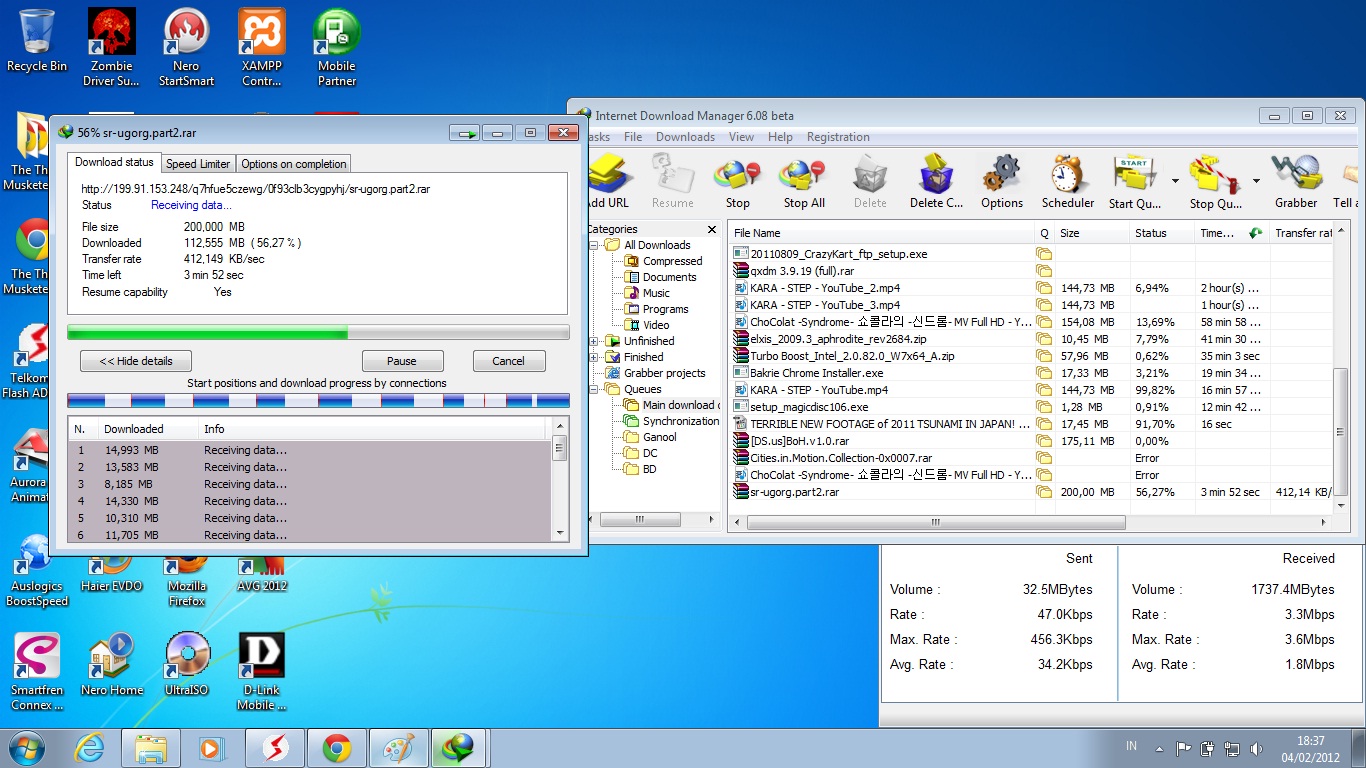Select the Documents category

660,277
